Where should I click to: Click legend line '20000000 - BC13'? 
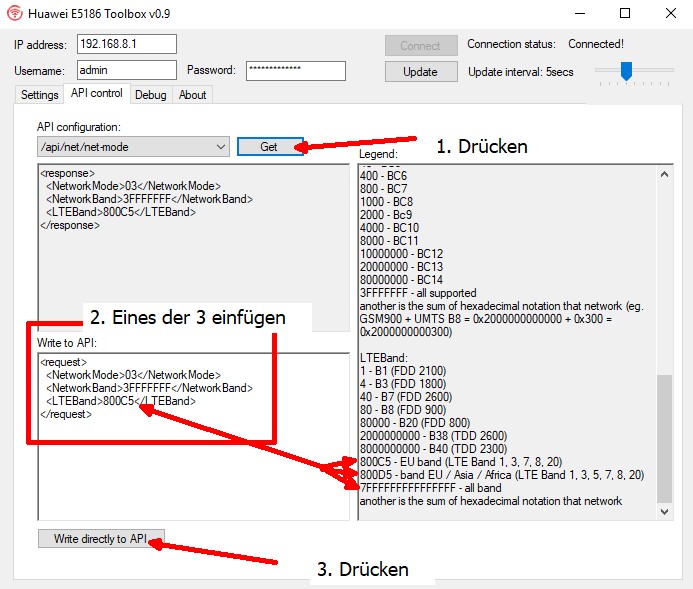tap(401, 267)
